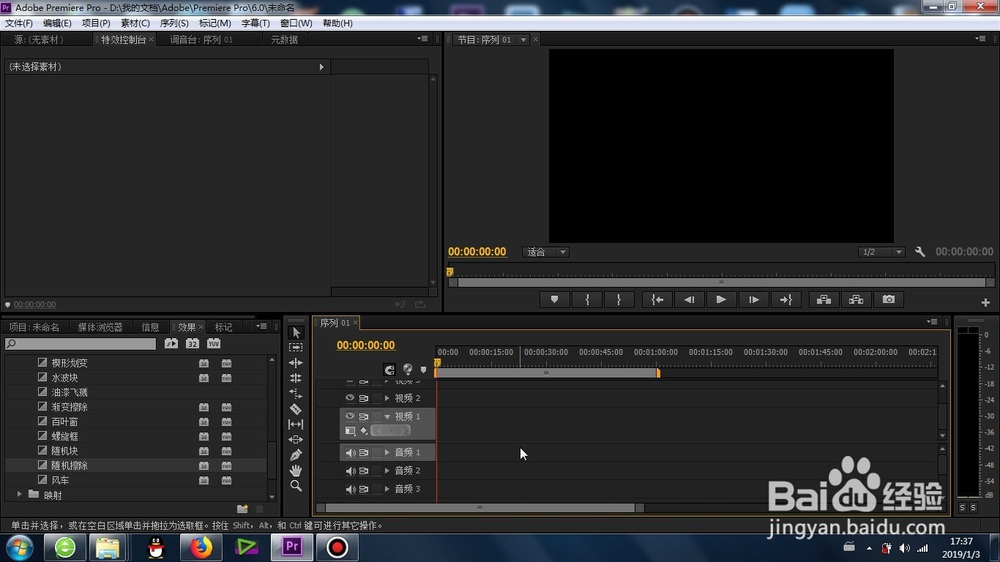Open the 序列(S) menu
The image size is (1000, 562).
[174, 23]
